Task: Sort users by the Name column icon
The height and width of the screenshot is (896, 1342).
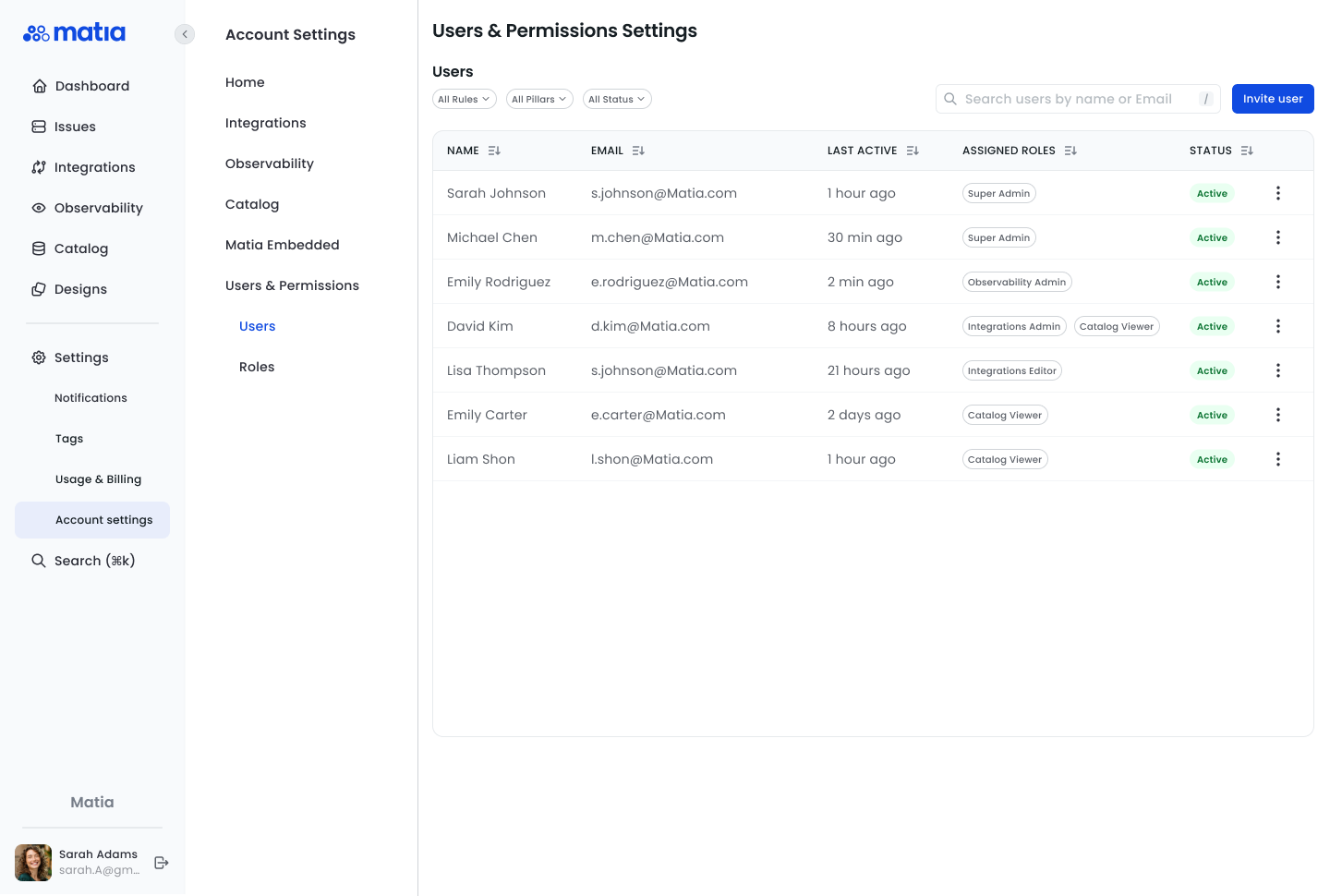Action: [494, 151]
